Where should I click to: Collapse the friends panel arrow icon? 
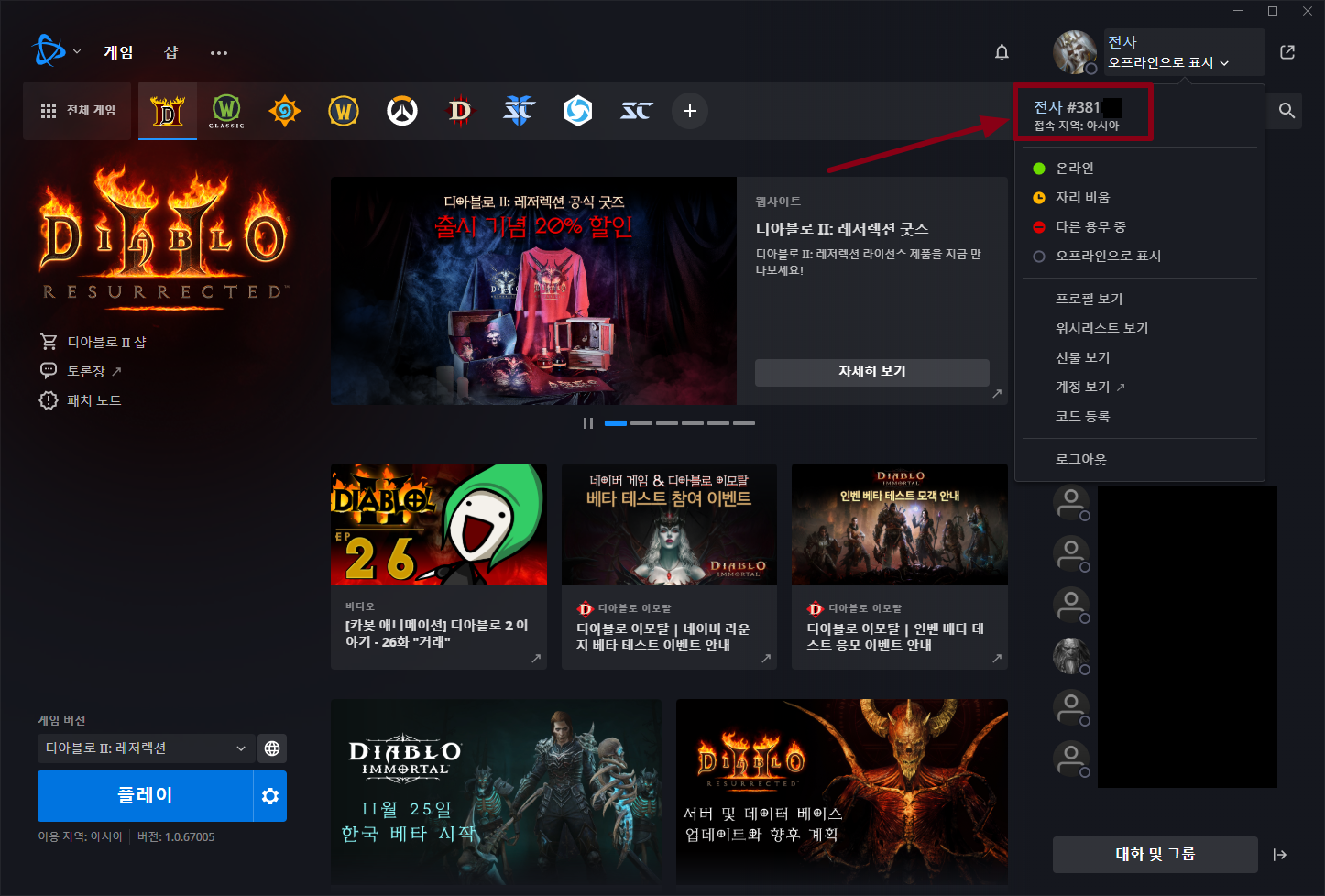click(1280, 855)
